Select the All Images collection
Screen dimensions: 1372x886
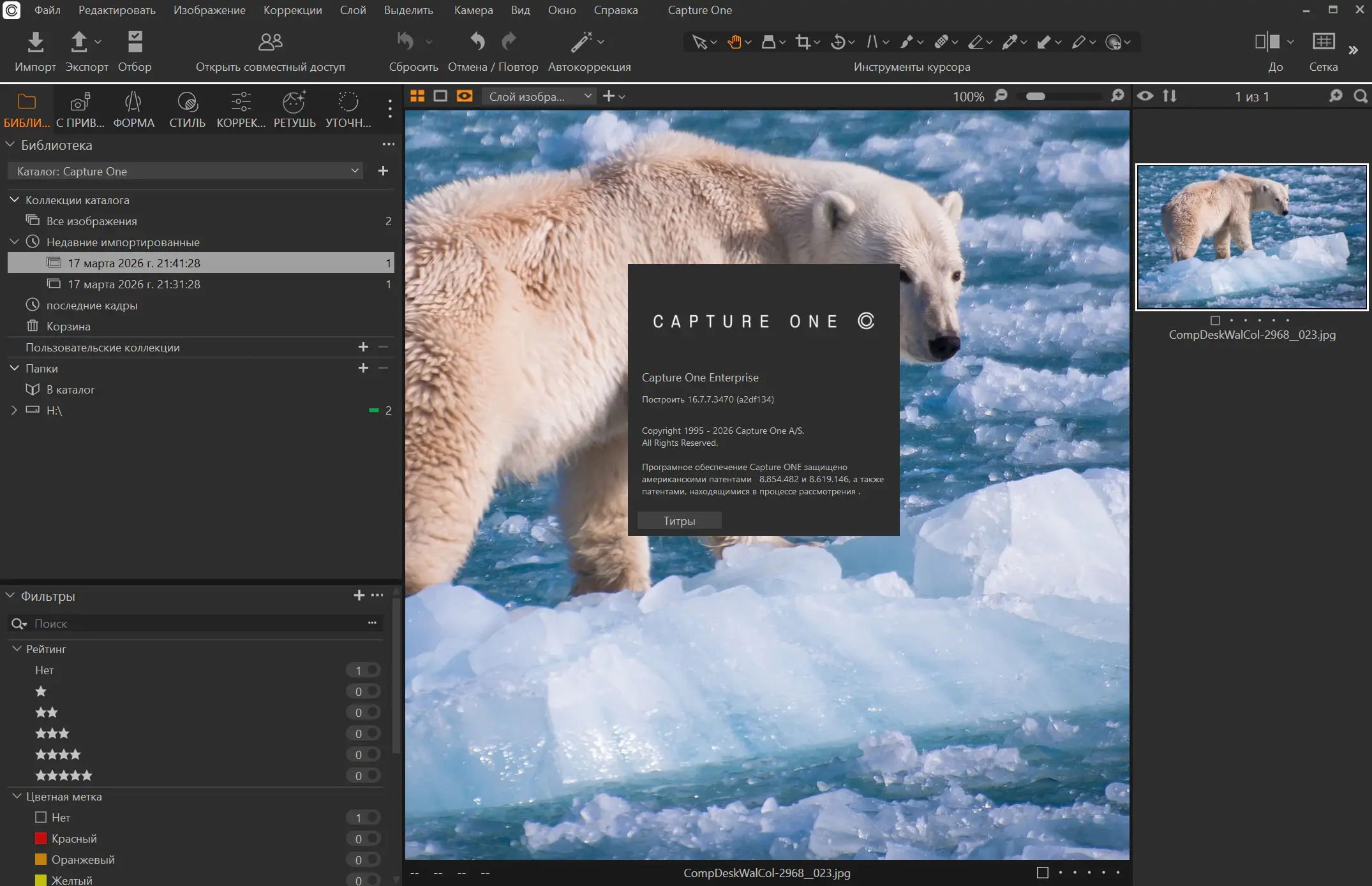[x=91, y=221]
